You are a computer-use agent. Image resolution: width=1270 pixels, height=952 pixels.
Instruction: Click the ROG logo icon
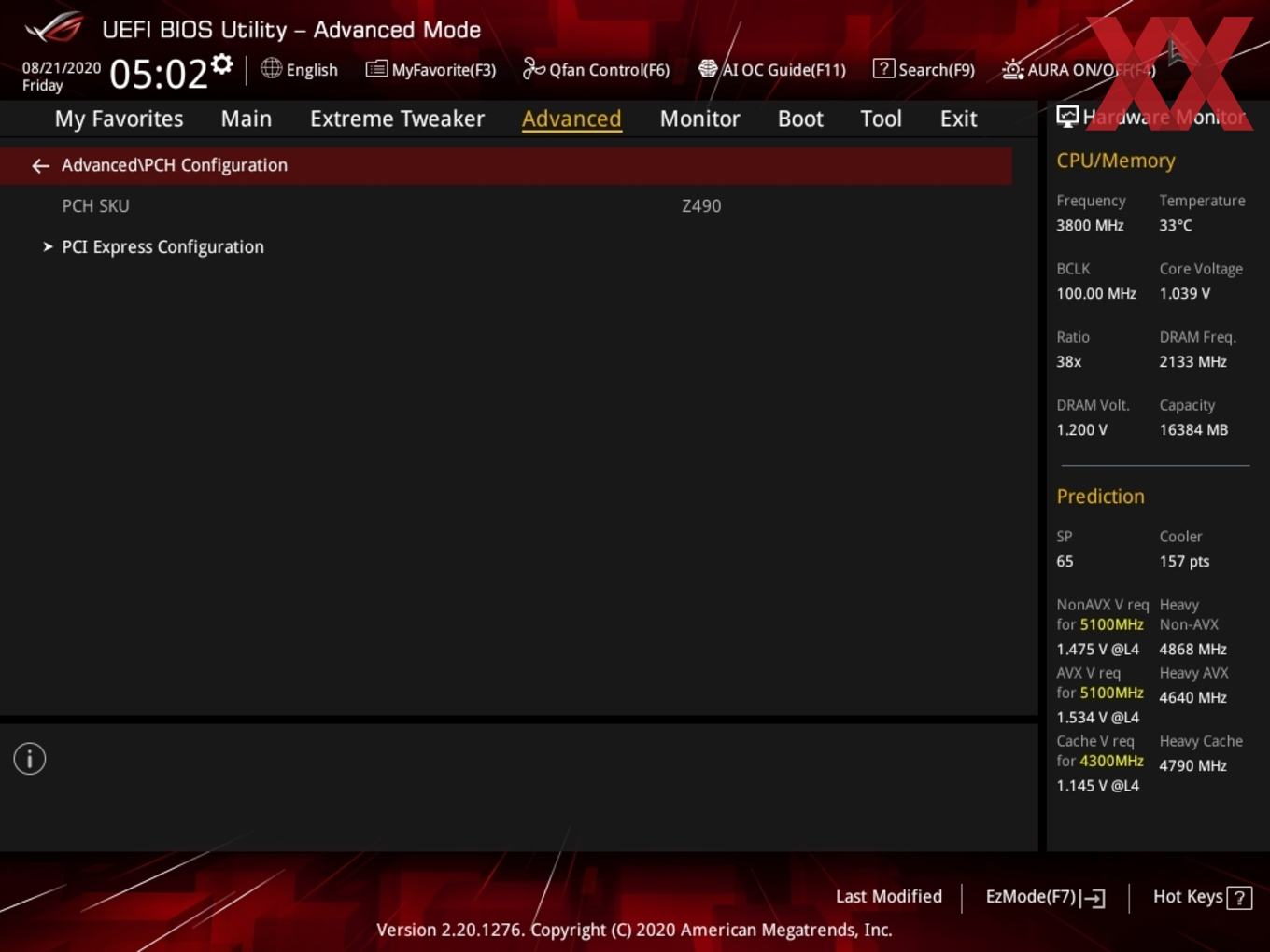[54, 27]
